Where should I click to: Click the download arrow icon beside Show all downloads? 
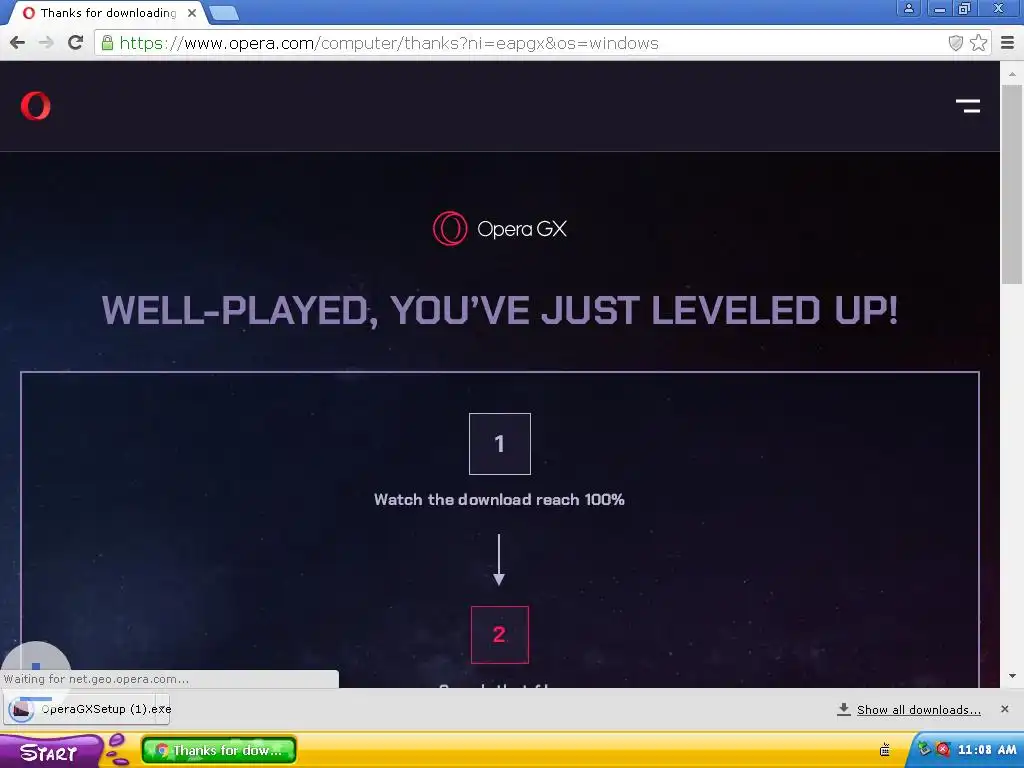[844, 709]
